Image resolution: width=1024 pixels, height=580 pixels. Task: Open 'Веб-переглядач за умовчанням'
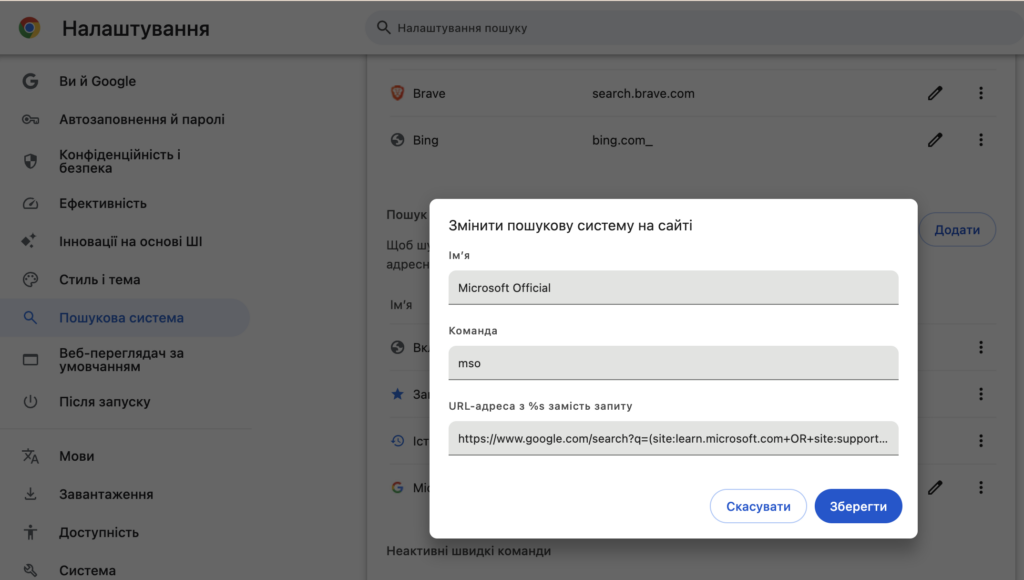tap(121, 360)
